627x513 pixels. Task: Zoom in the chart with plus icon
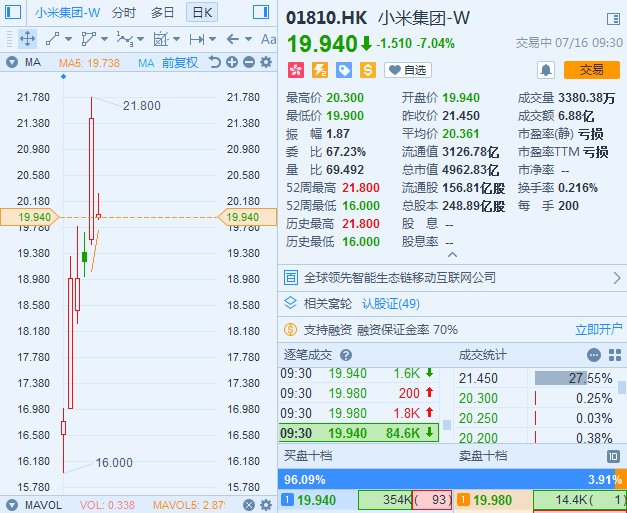point(232,62)
